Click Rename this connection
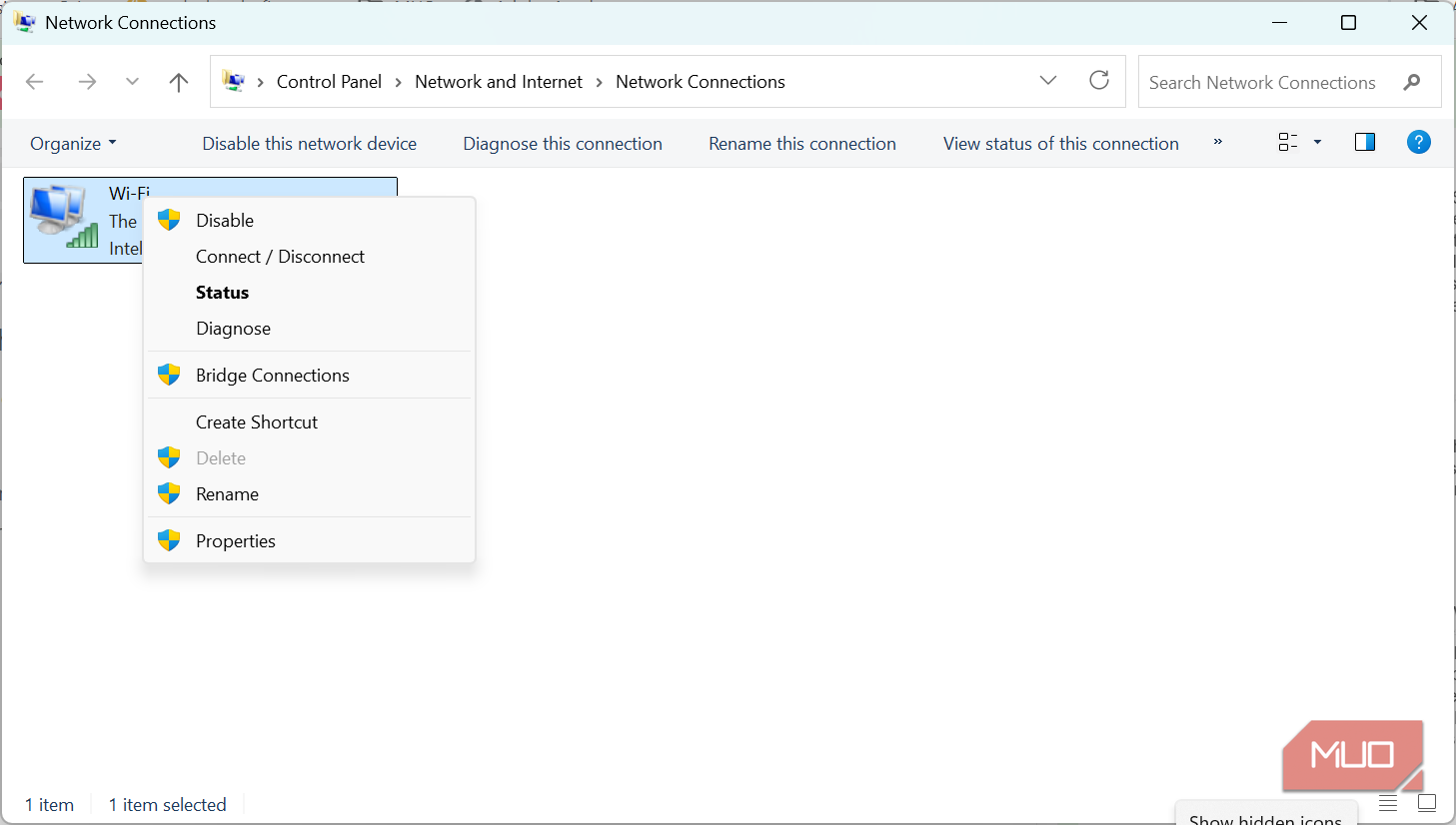 (802, 143)
